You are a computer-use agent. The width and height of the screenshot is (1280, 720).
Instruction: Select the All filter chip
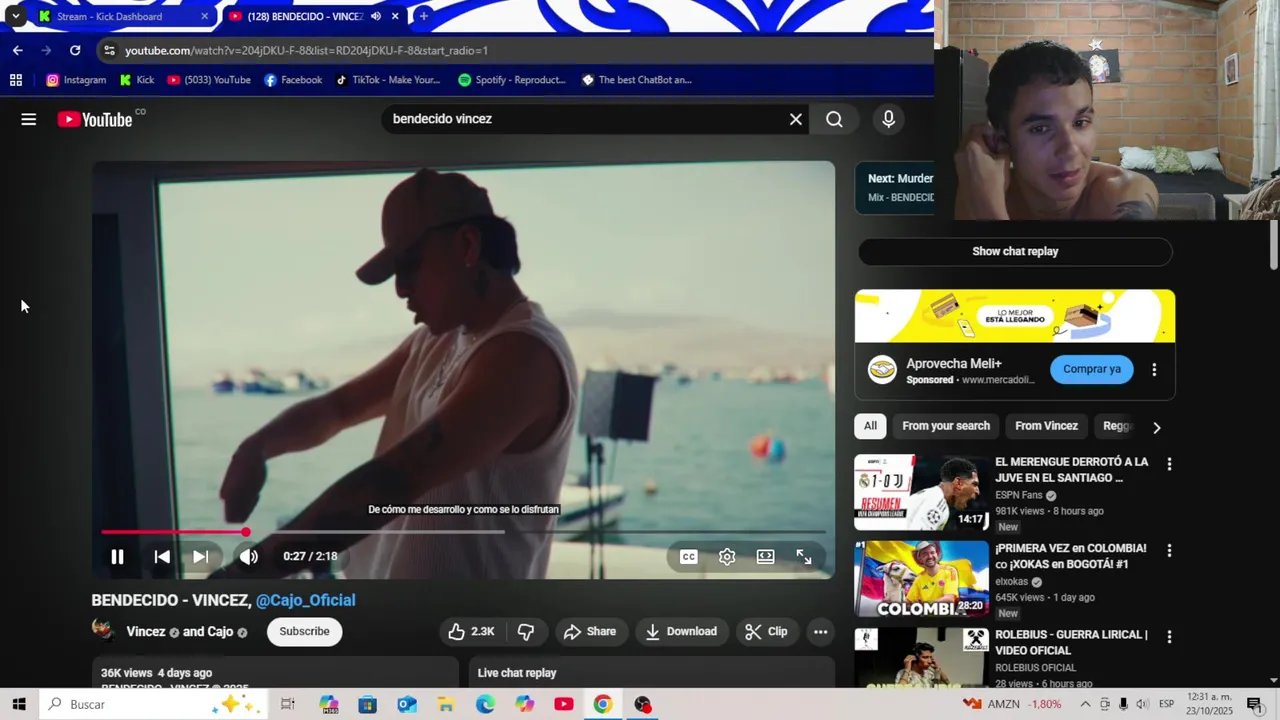(870, 426)
